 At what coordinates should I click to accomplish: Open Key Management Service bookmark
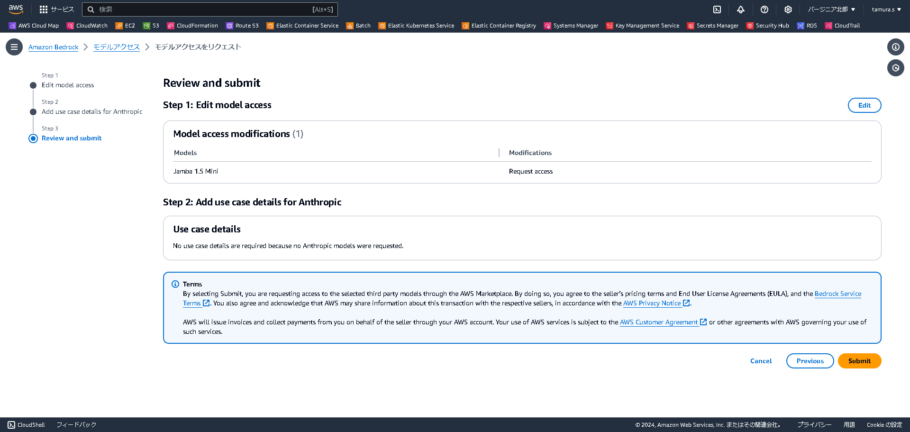642,26
